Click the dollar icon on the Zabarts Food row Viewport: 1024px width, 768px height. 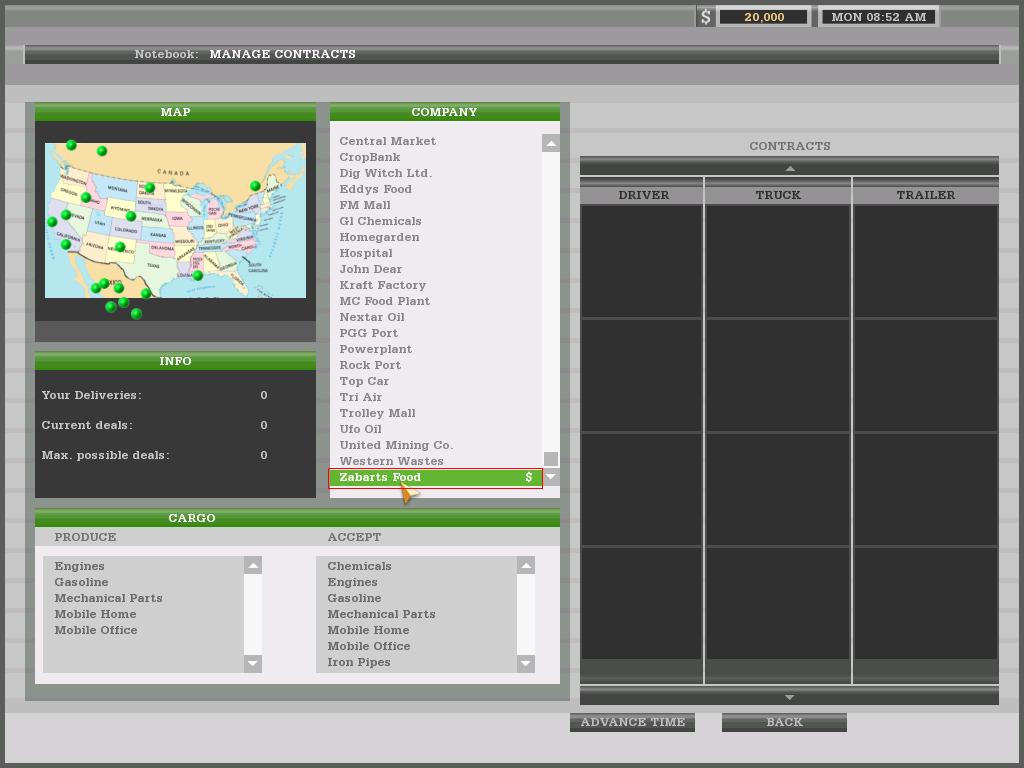[529, 477]
